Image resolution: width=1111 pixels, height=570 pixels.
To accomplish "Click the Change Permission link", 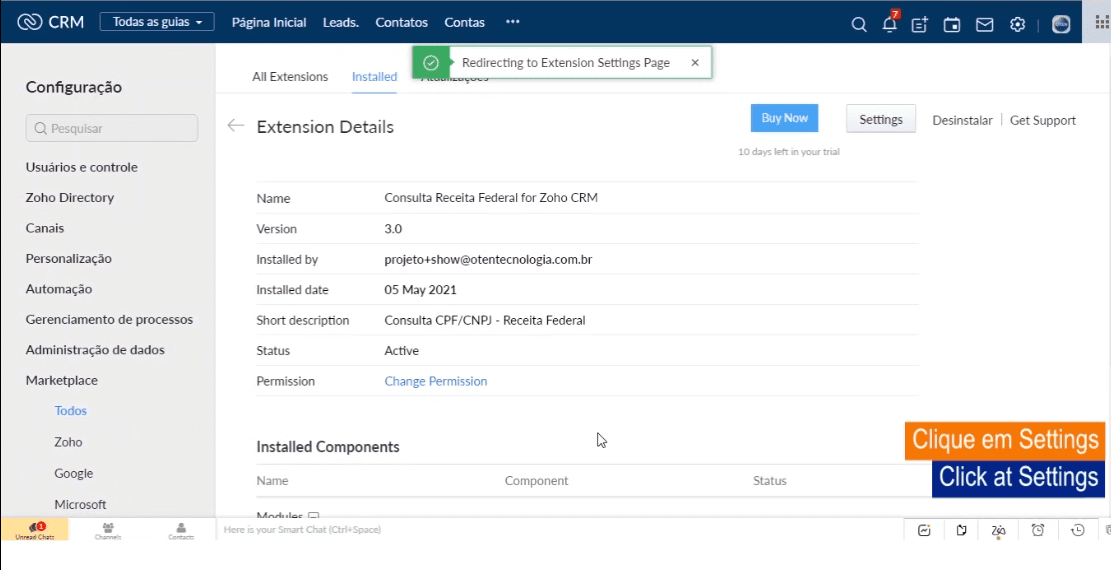I will 436,381.
